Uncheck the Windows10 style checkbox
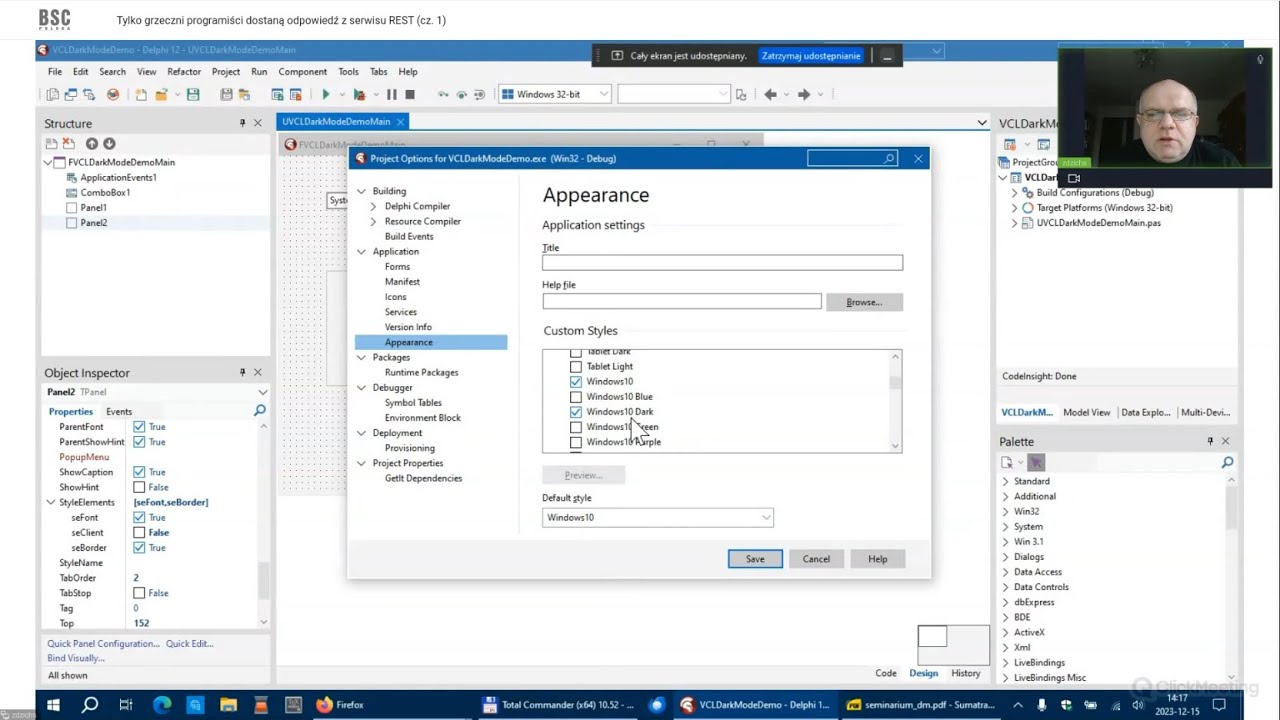This screenshot has width=1280, height=720. click(575, 382)
